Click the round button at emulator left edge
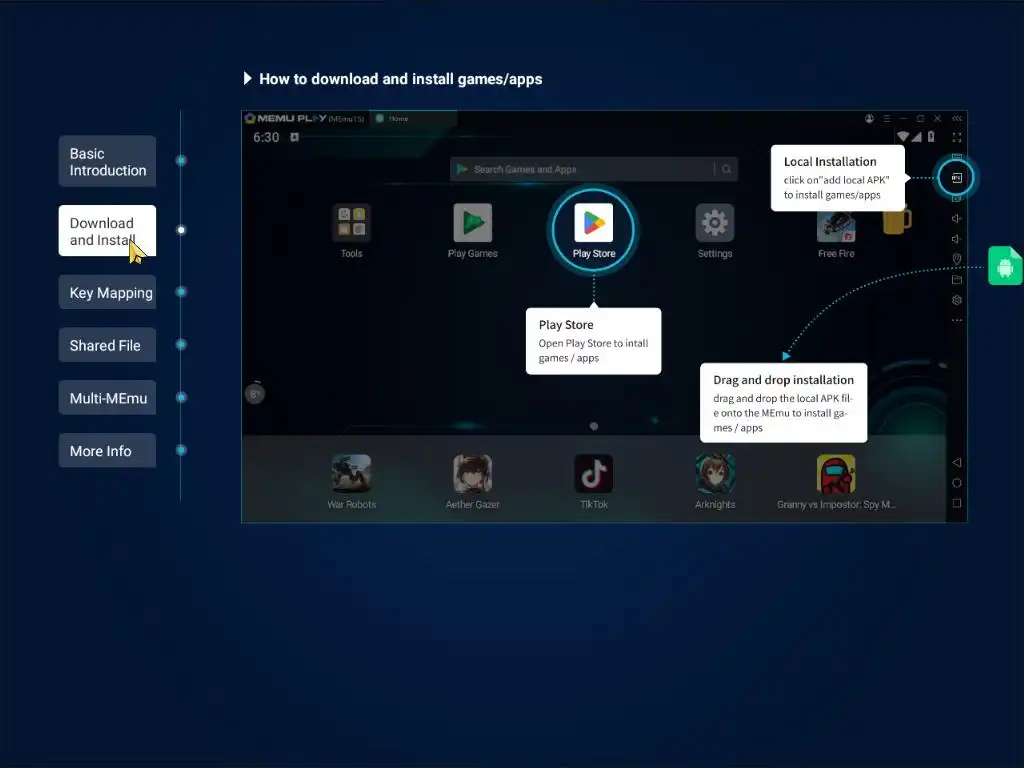 pyautogui.click(x=255, y=394)
